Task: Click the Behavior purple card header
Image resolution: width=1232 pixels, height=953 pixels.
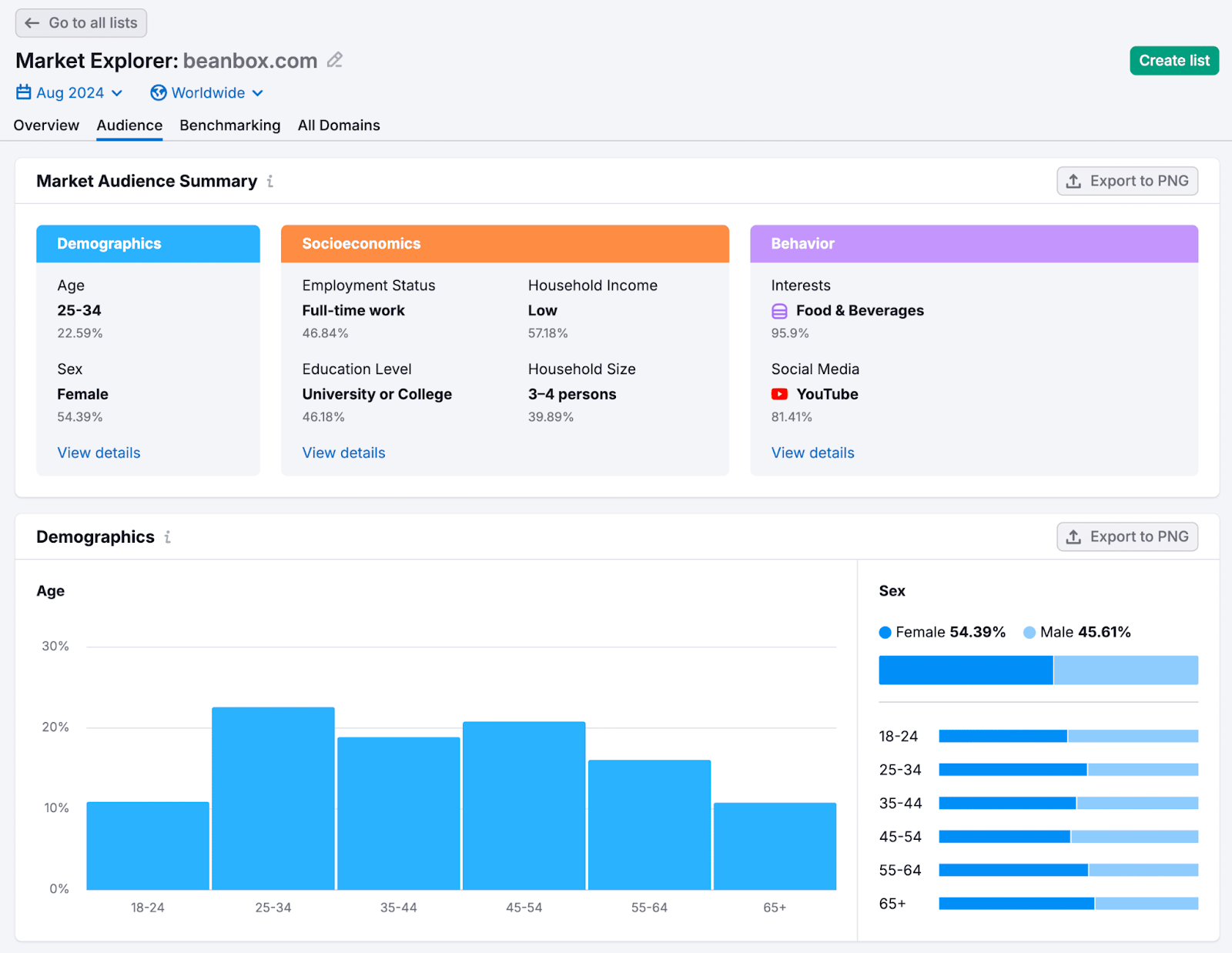Action: click(x=974, y=244)
